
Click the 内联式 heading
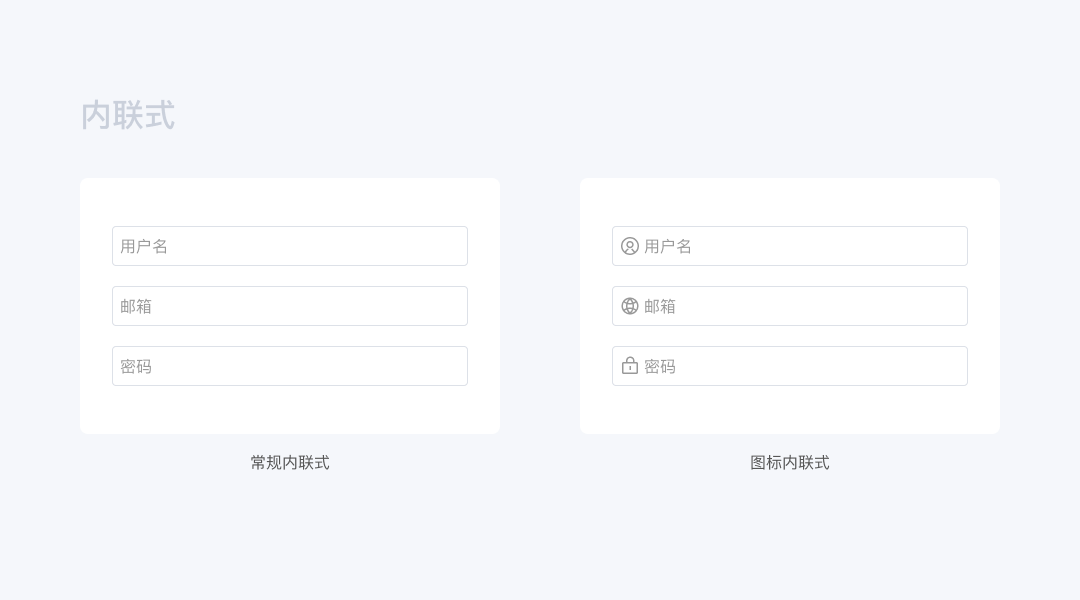click(x=128, y=115)
